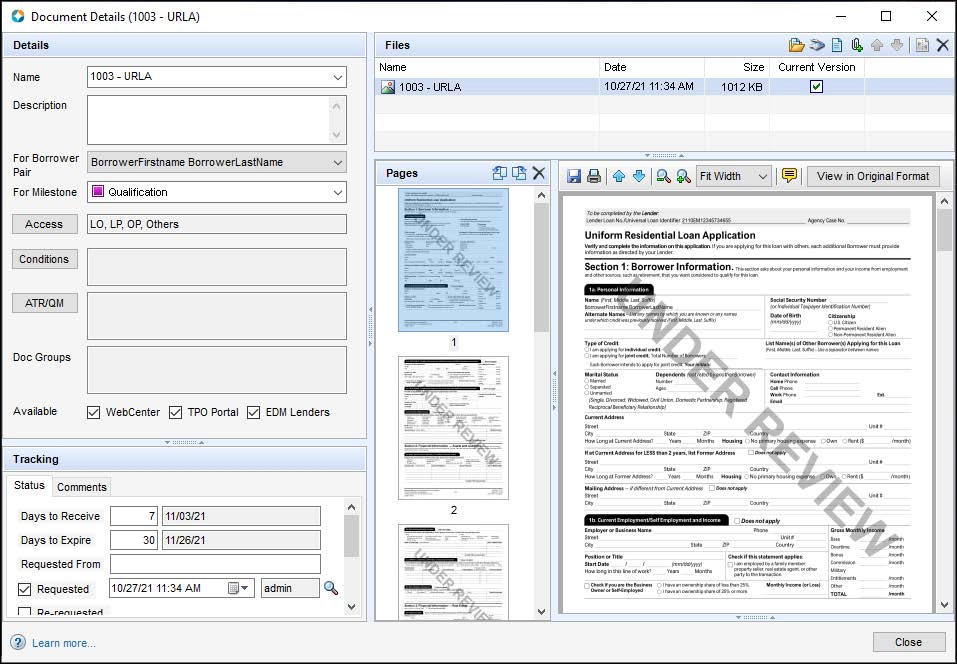Click the View in Original Format button
Viewport: 957px width, 664px height.
[872, 176]
